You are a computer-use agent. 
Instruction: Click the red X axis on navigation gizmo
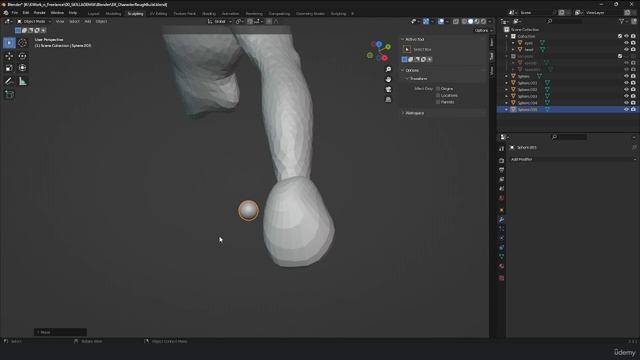click(384, 58)
